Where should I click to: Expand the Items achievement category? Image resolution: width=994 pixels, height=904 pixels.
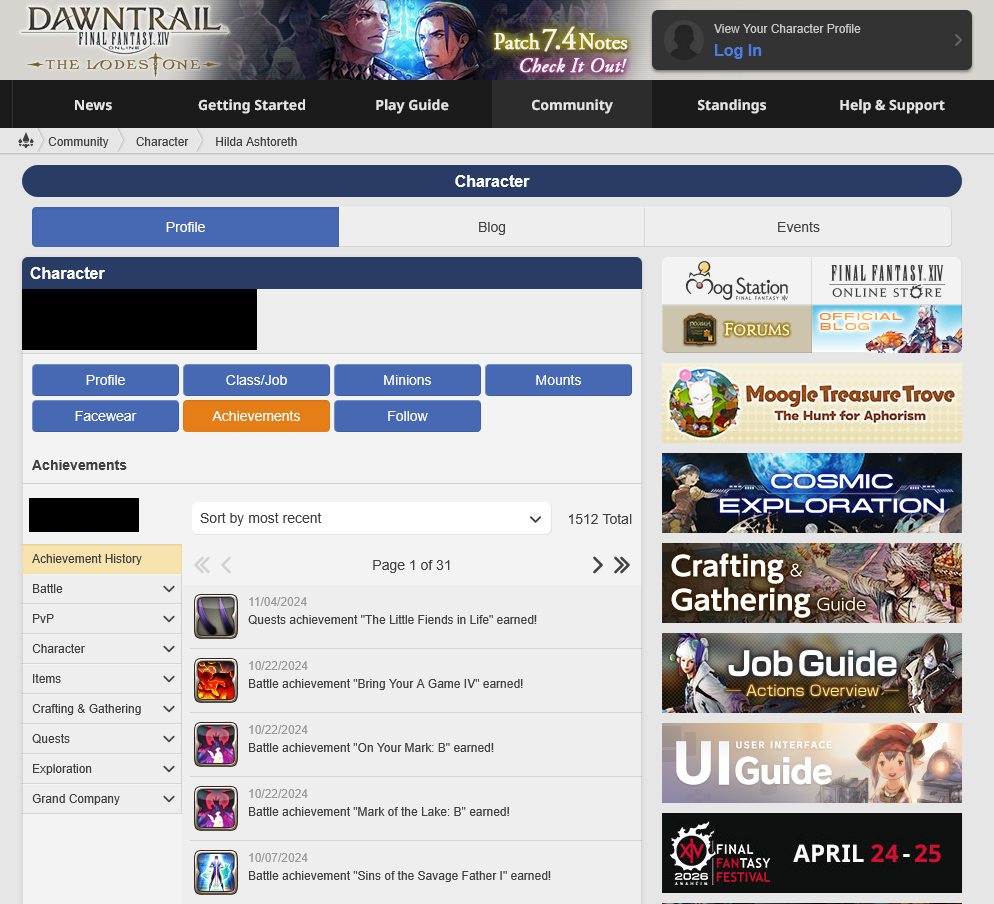tap(101, 679)
